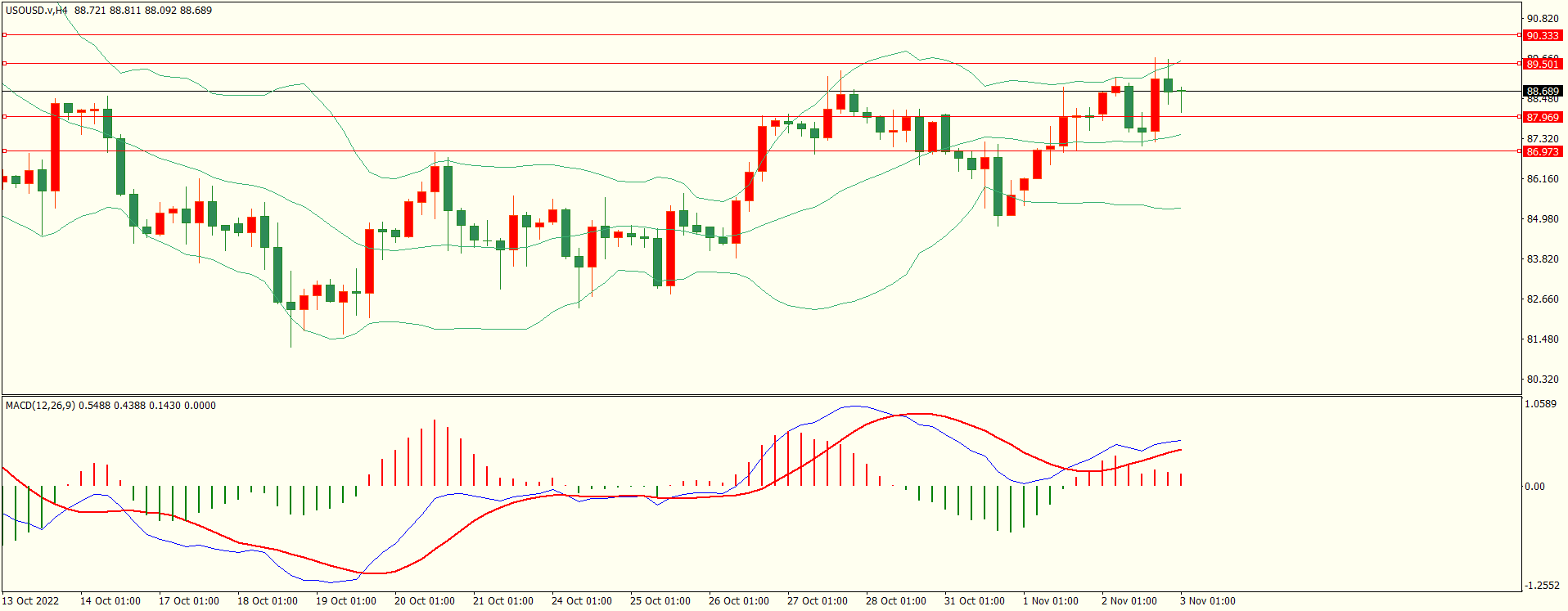Click the 19 Oct 01:00 date label
Viewport: 1568px width, 611px height.
[345, 601]
